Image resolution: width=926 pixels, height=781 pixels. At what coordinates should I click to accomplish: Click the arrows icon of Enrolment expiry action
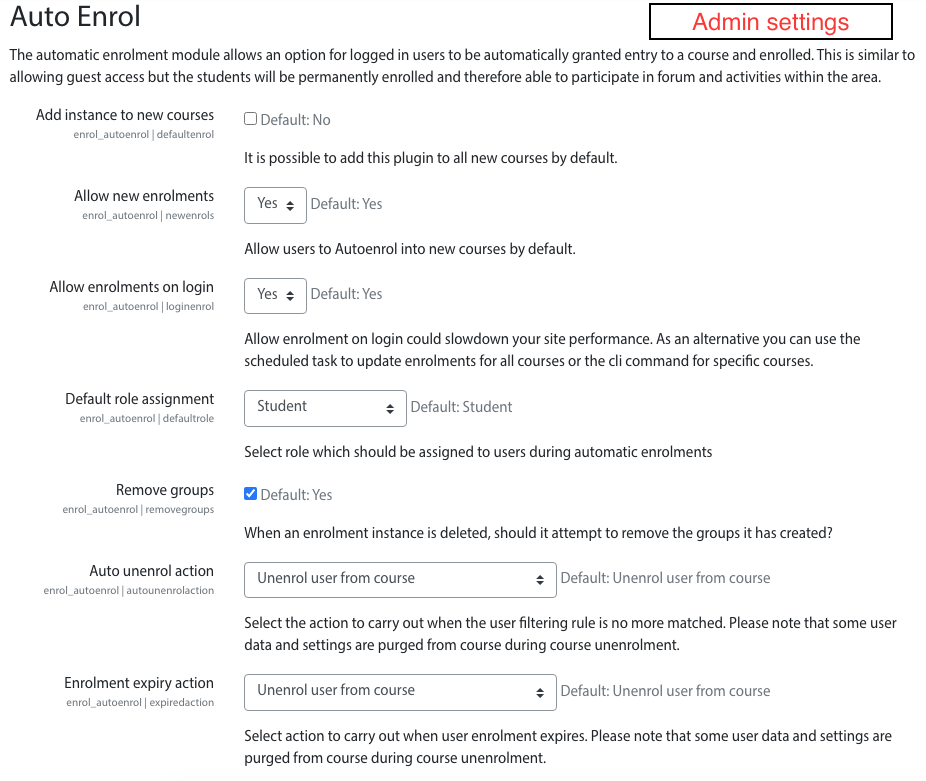pos(540,692)
